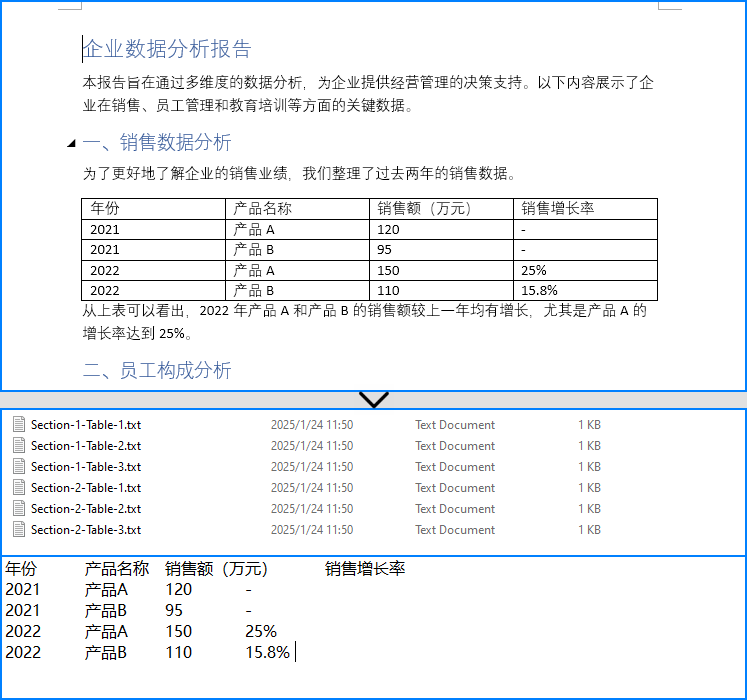Screen dimensions: 747x700
Task: Click the 产品名称 header cell in Word table
Action: pos(297,209)
